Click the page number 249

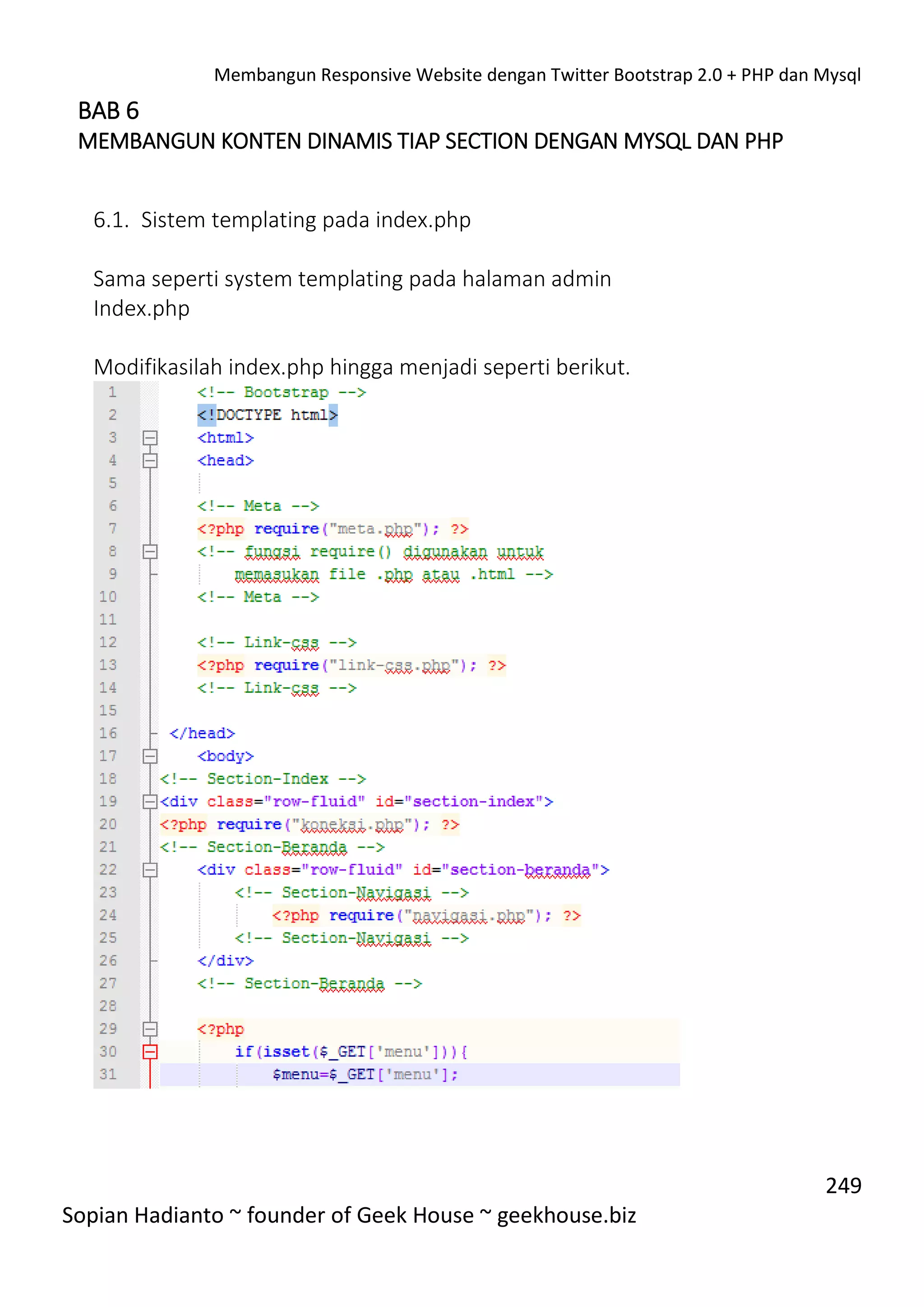844,1186
